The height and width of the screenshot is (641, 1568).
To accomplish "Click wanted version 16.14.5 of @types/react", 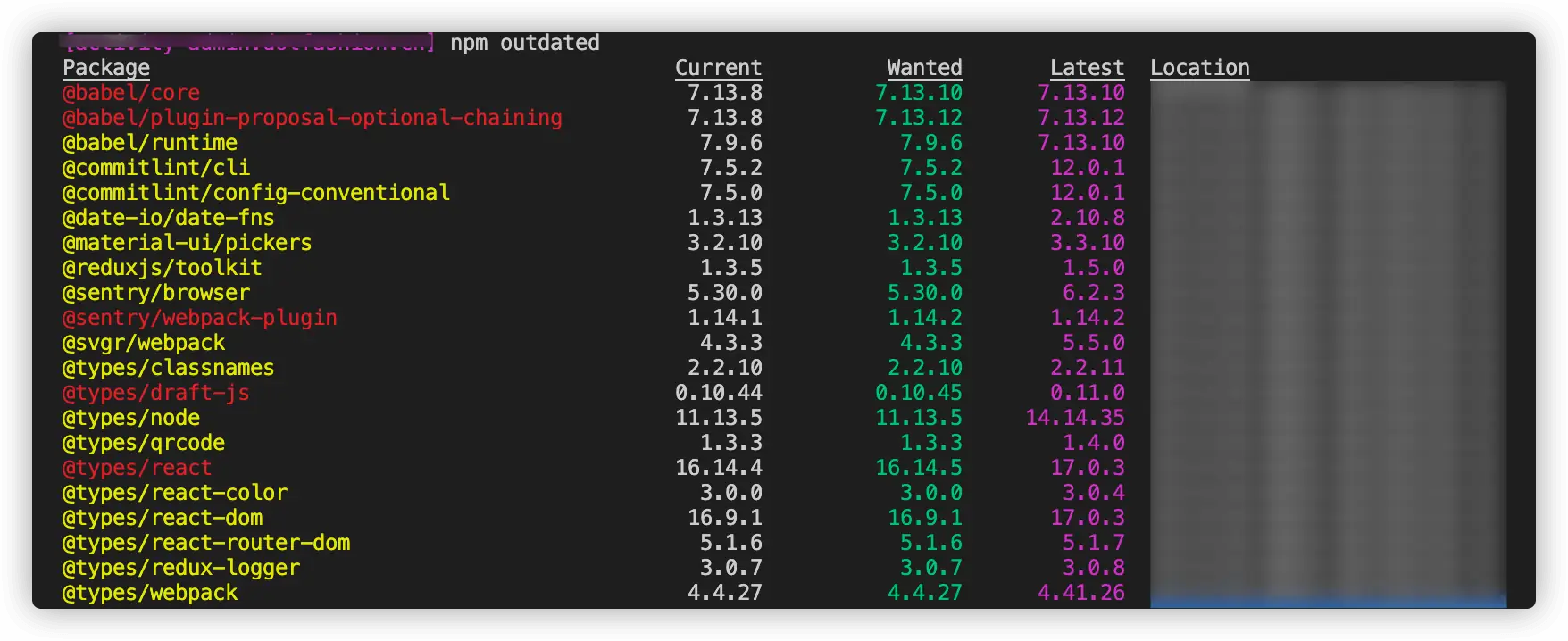I will 919,468.
